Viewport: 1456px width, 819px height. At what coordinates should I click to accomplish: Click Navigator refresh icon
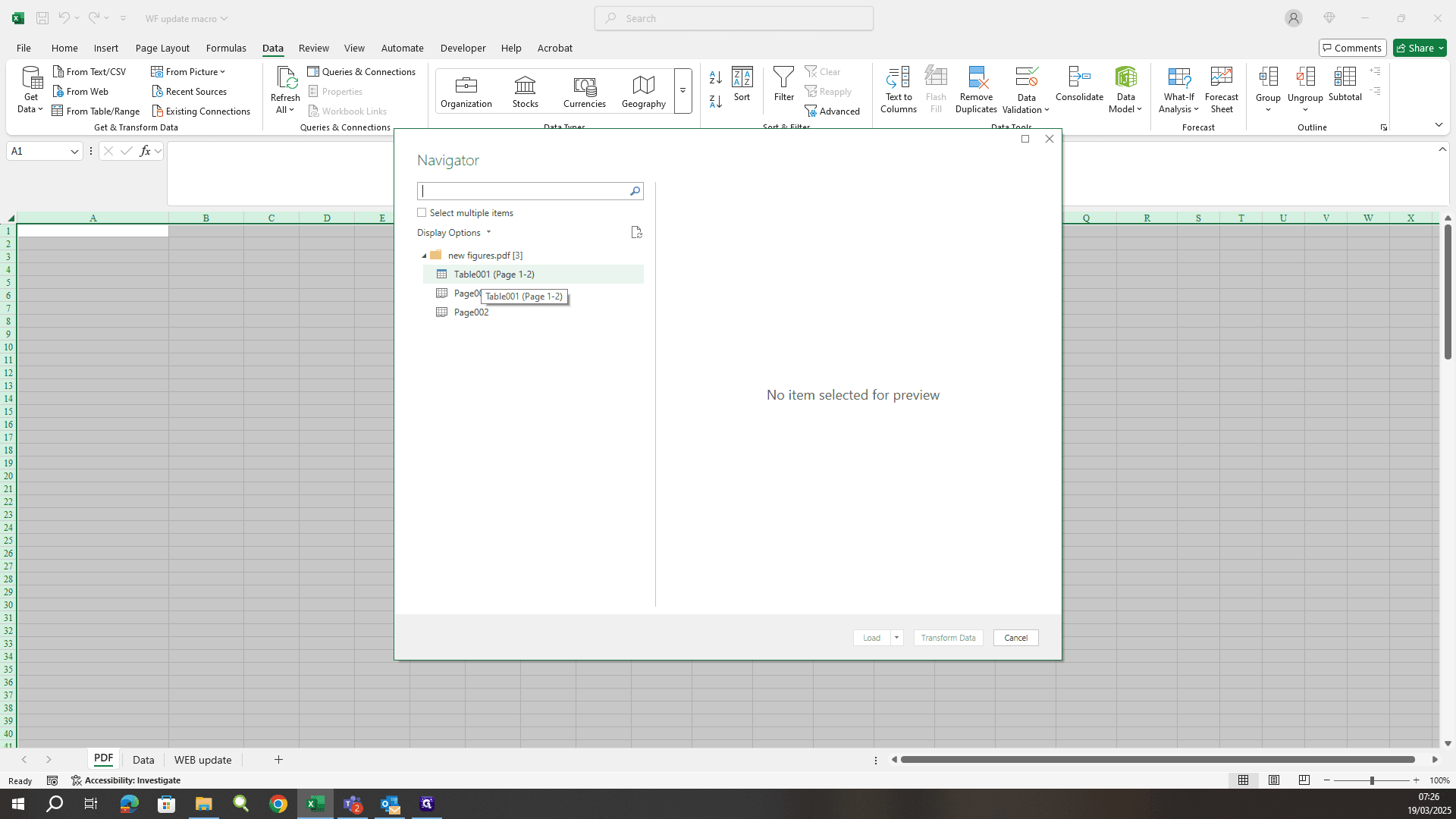(x=636, y=232)
